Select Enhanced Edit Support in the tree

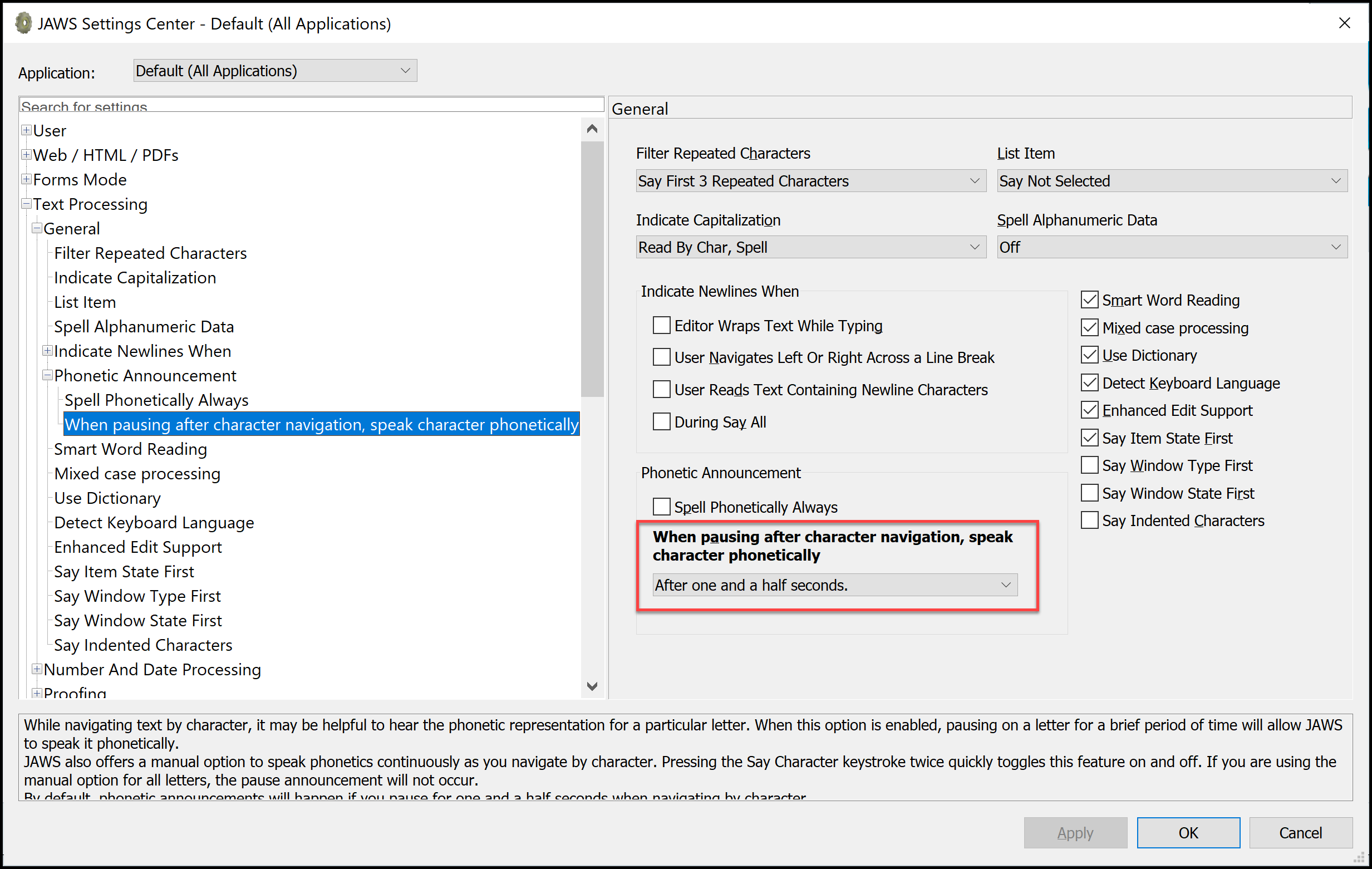pos(138,547)
